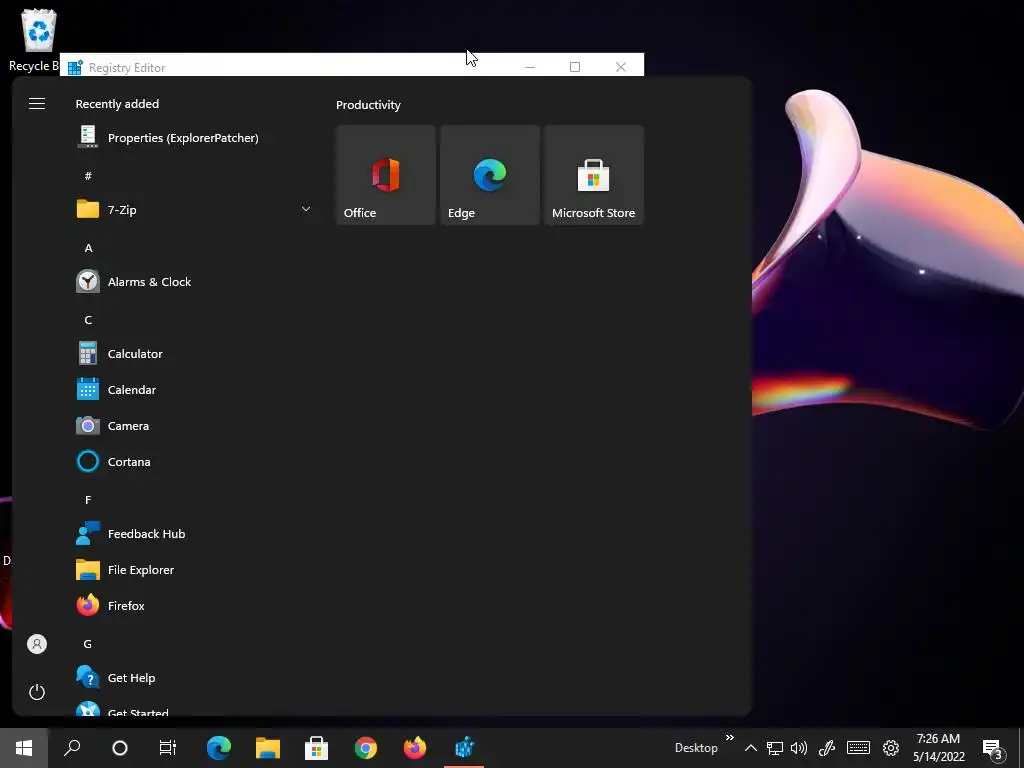The height and width of the screenshot is (768, 1024).
Task: Open taskbar Search magnifier
Action: [72, 748]
